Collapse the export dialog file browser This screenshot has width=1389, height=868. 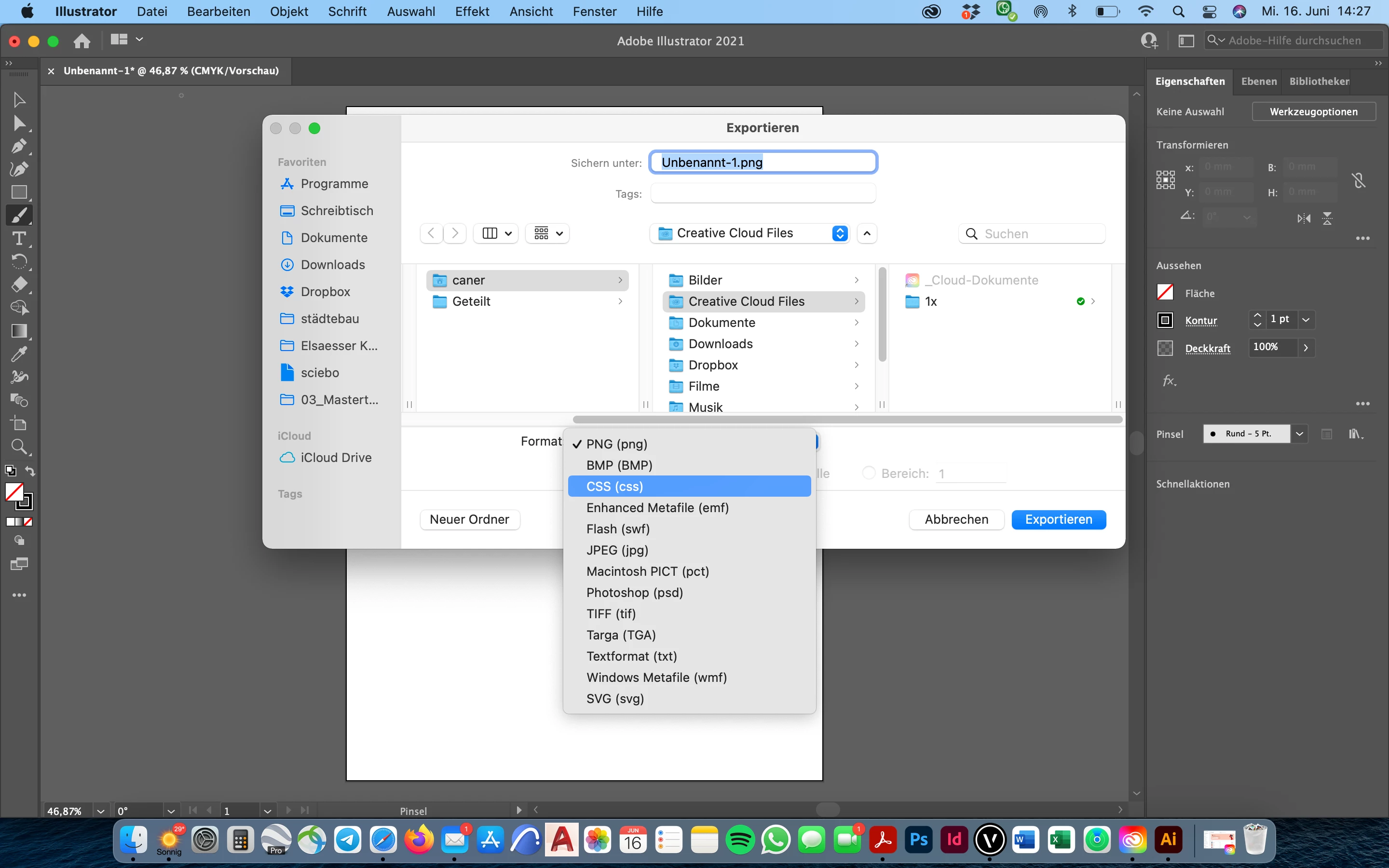tap(867, 233)
